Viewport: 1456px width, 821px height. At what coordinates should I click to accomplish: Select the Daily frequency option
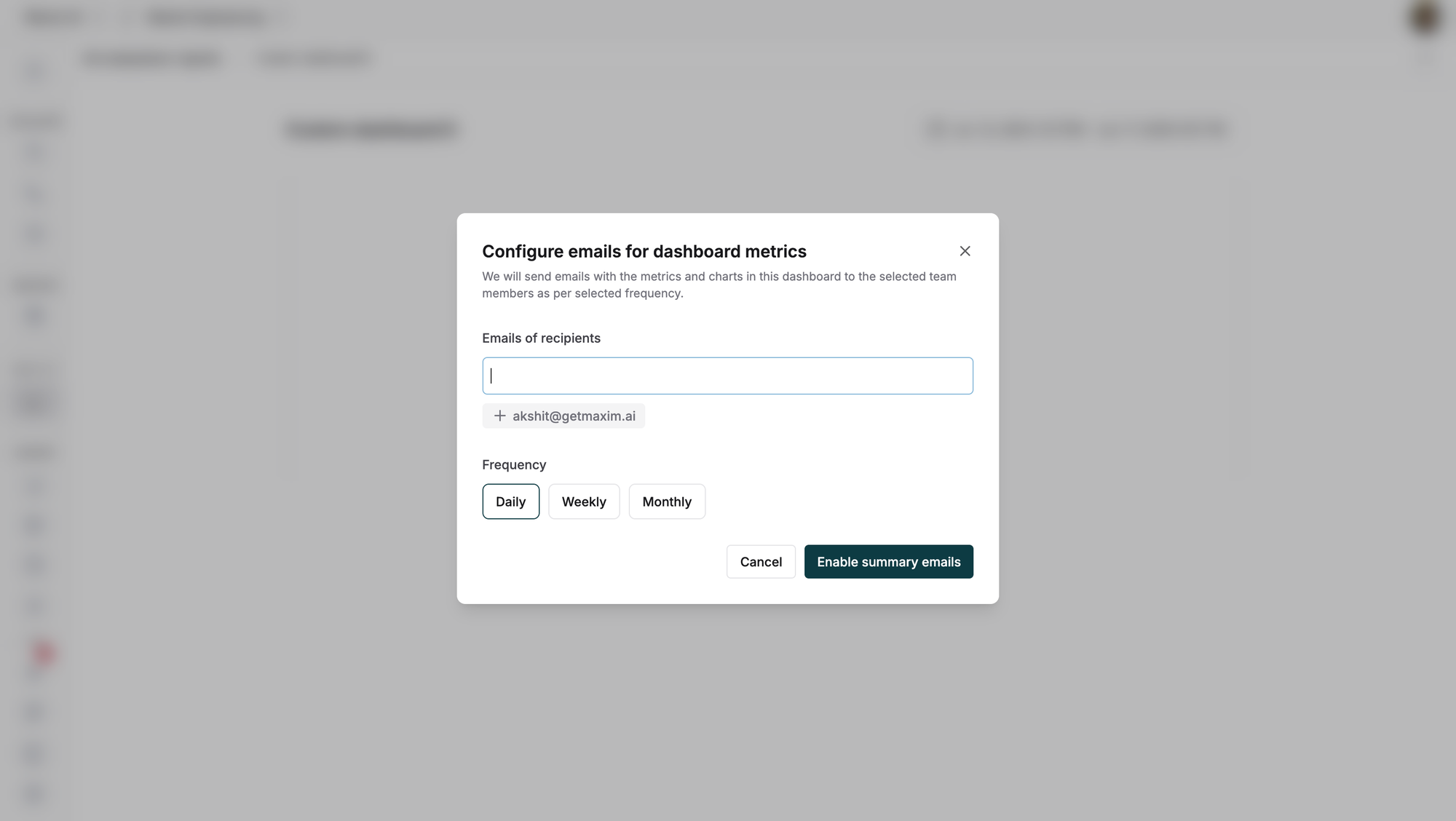pos(510,501)
